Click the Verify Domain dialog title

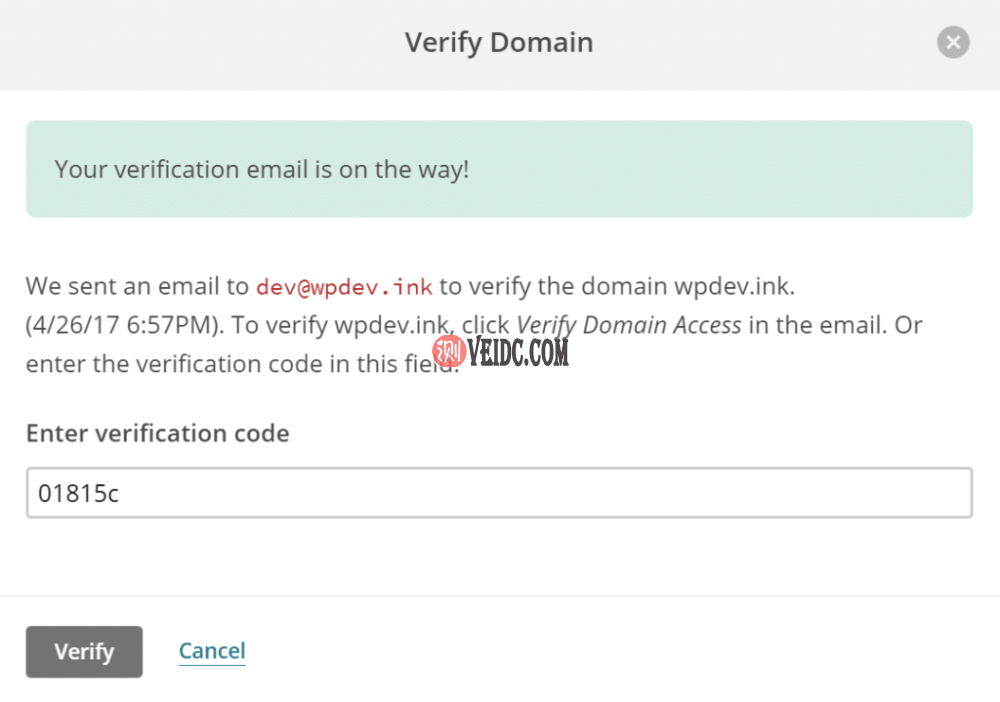point(498,43)
